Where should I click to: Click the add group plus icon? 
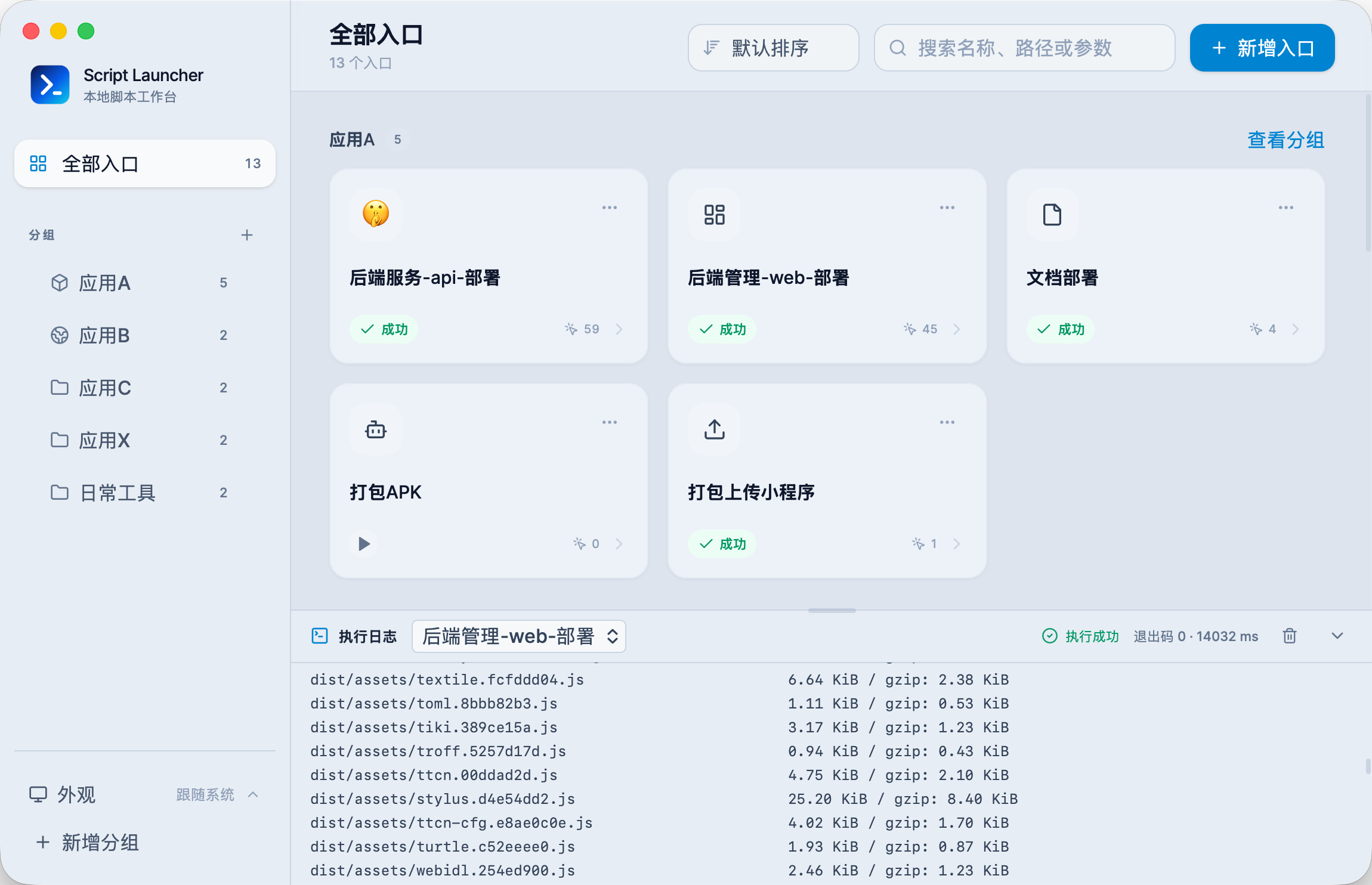pyautogui.click(x=247, y=235)
